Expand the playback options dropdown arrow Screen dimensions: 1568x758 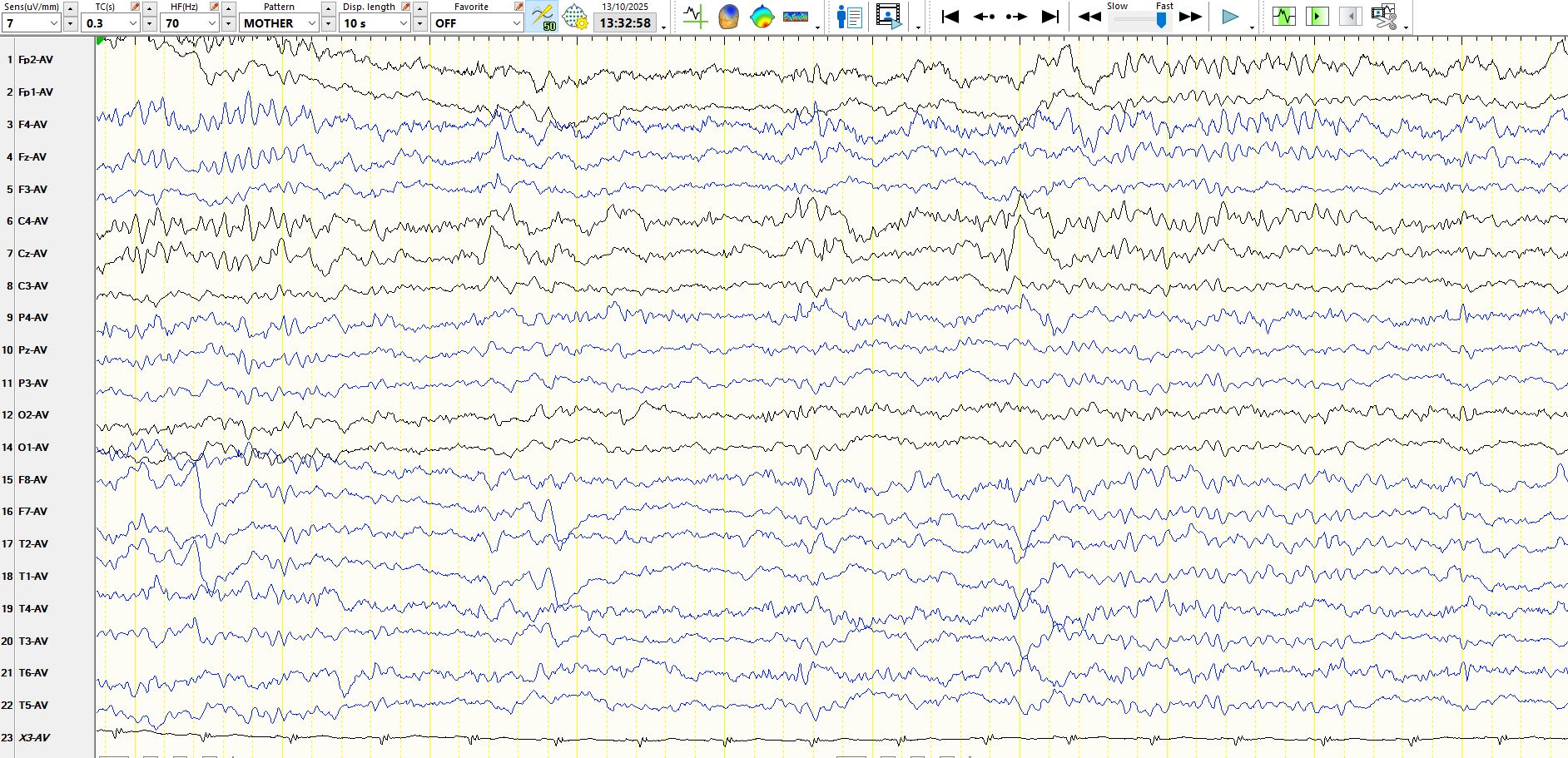point(1252,27)
